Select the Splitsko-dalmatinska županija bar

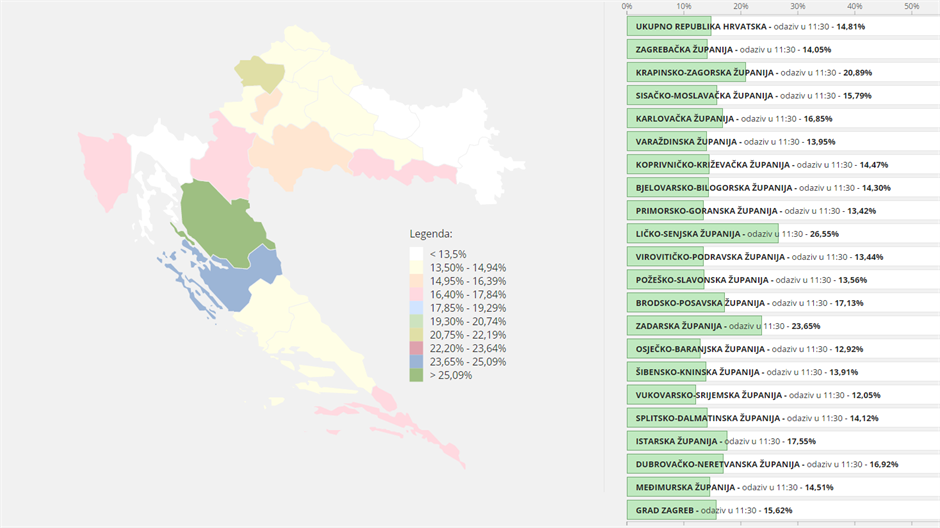pyautogui.click(x=667, y=418)
